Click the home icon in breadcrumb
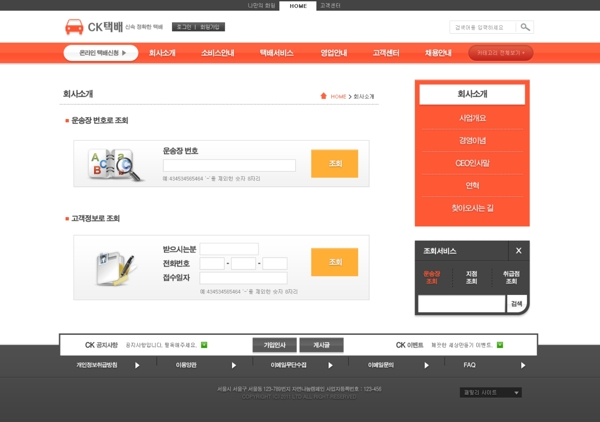600x422 pixels. [x=323, y=96]
